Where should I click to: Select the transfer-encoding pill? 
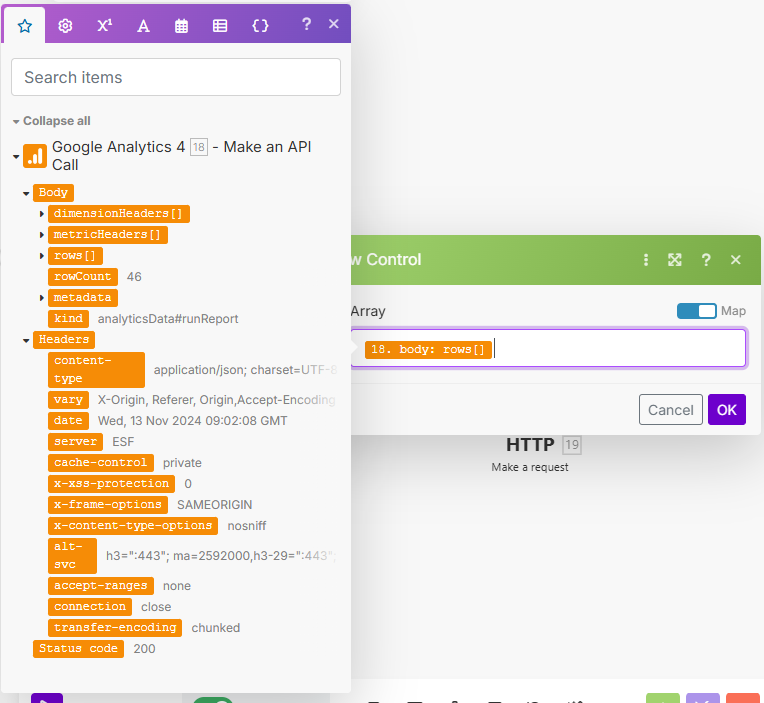115,627
